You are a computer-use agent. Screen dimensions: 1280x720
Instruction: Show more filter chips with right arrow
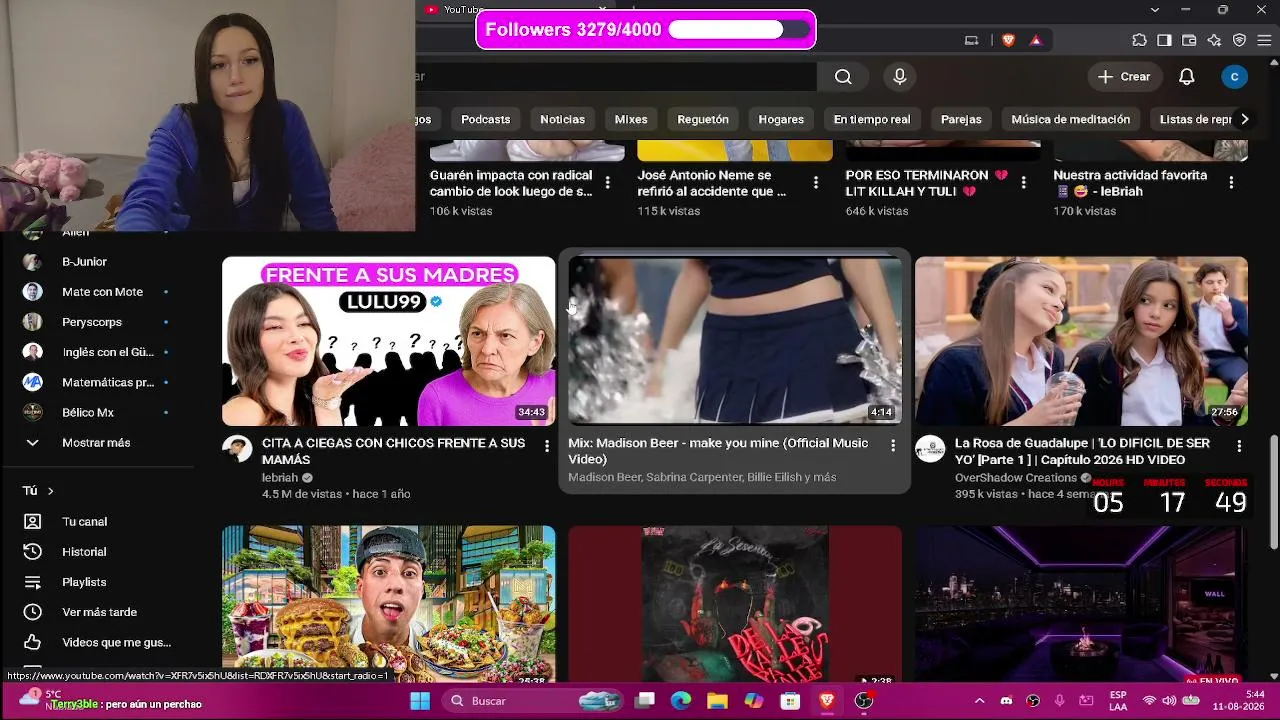point(1244,119)
